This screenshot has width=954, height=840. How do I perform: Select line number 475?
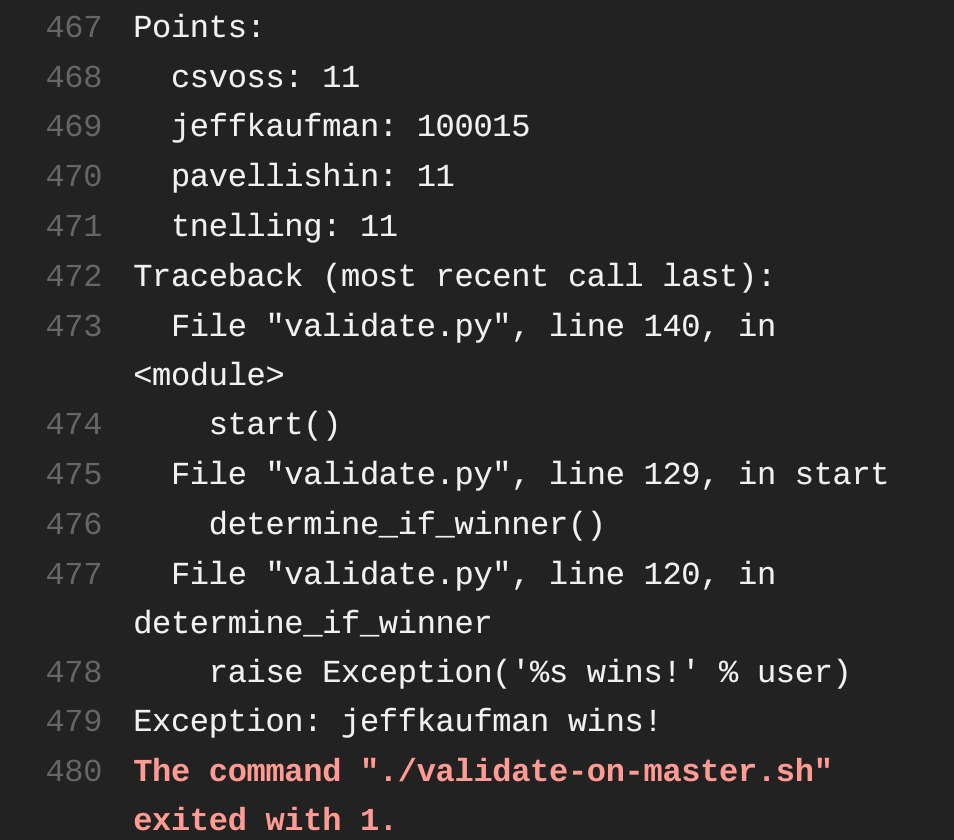[73, 475]
